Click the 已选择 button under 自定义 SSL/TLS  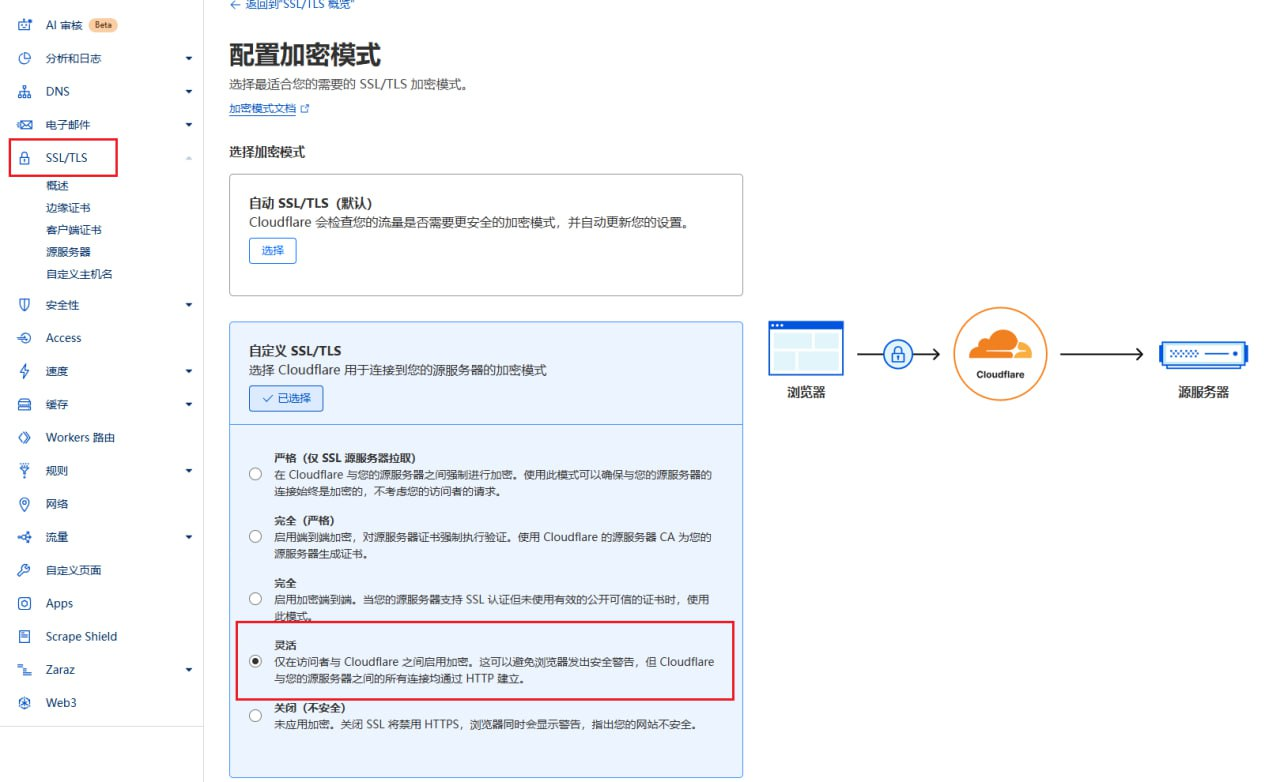pyautogui.click(x=286, y=398)
